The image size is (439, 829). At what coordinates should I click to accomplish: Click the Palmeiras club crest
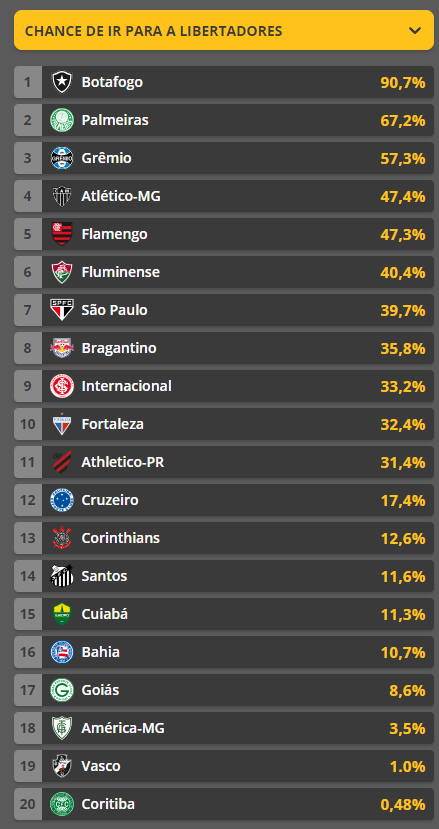(62, 120)
